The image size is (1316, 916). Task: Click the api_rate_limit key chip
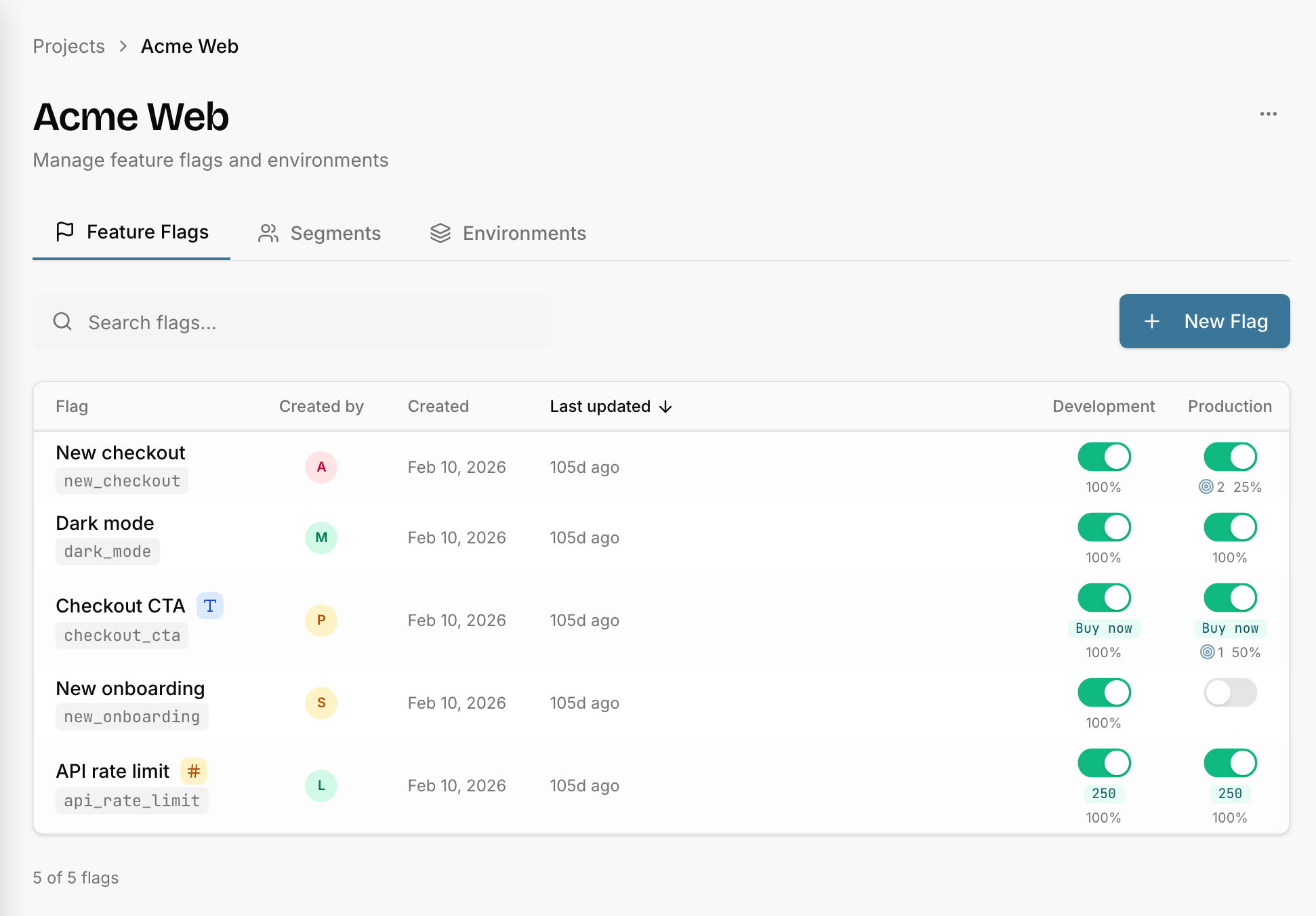[132, 801]
